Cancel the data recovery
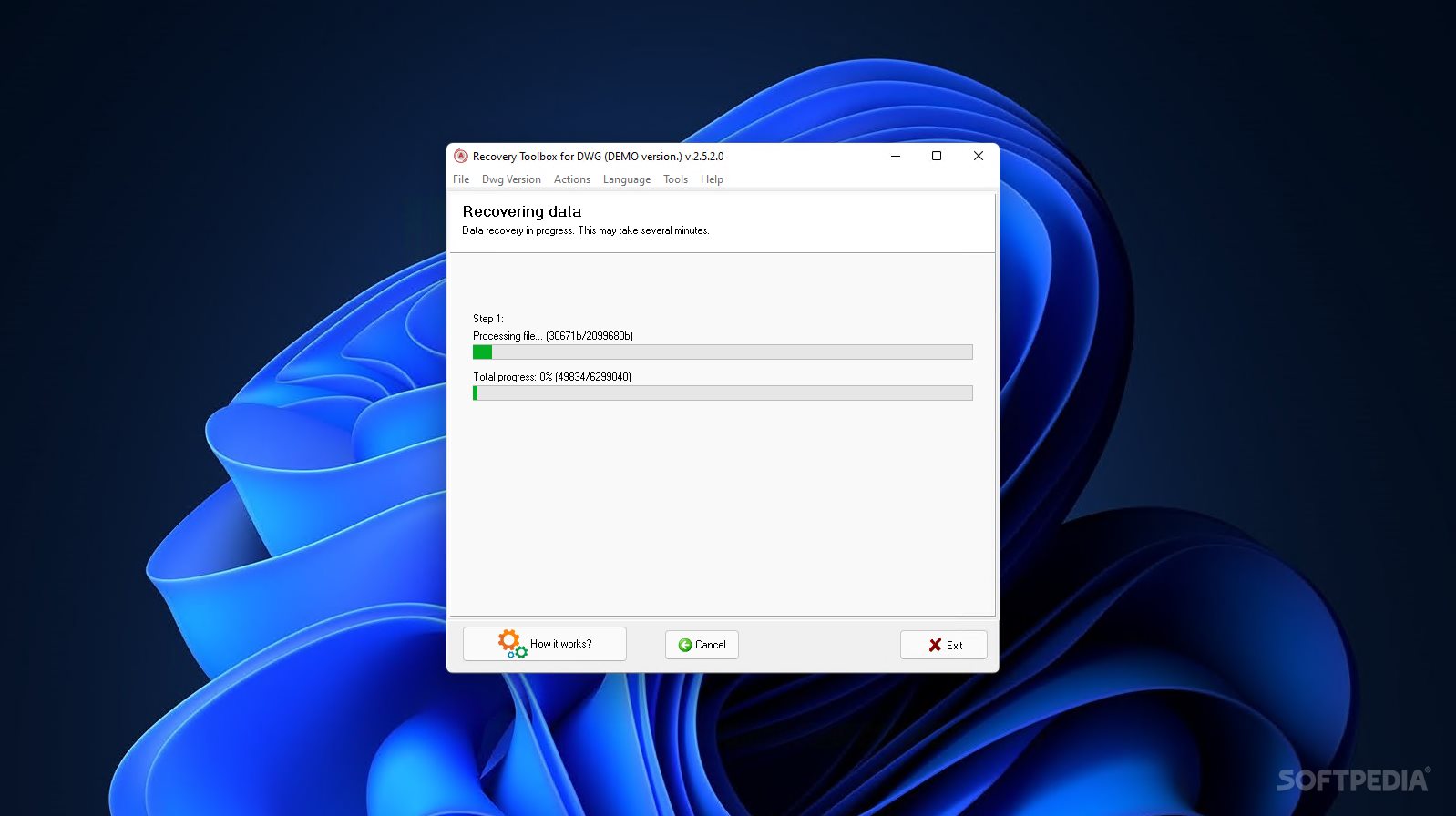Viewport: 1456px width, 816px height. point(702,645)
